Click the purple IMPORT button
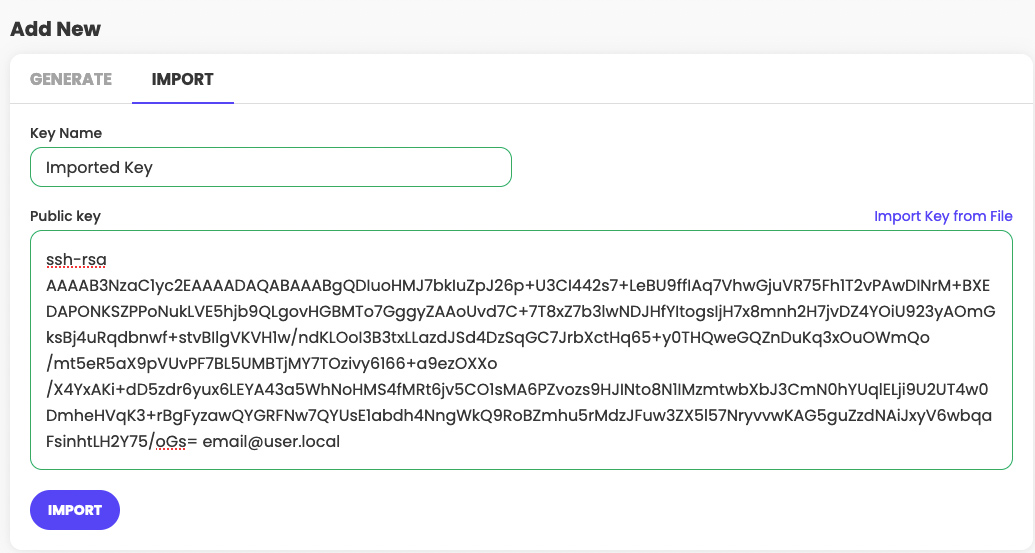Viewport: 1035px width, 553px height. [x=75, y=510]
